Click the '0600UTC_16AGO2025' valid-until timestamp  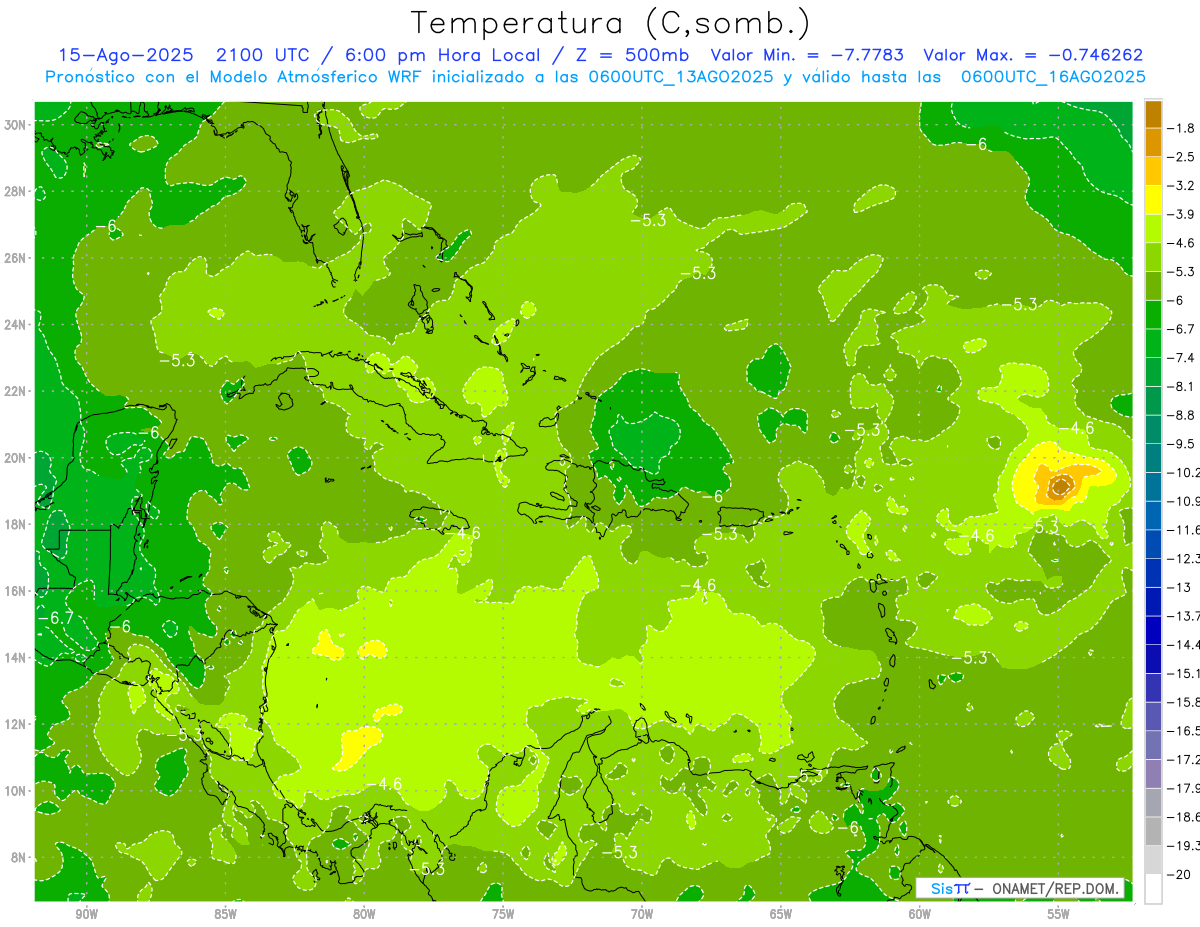click(x=1053, y=77)
